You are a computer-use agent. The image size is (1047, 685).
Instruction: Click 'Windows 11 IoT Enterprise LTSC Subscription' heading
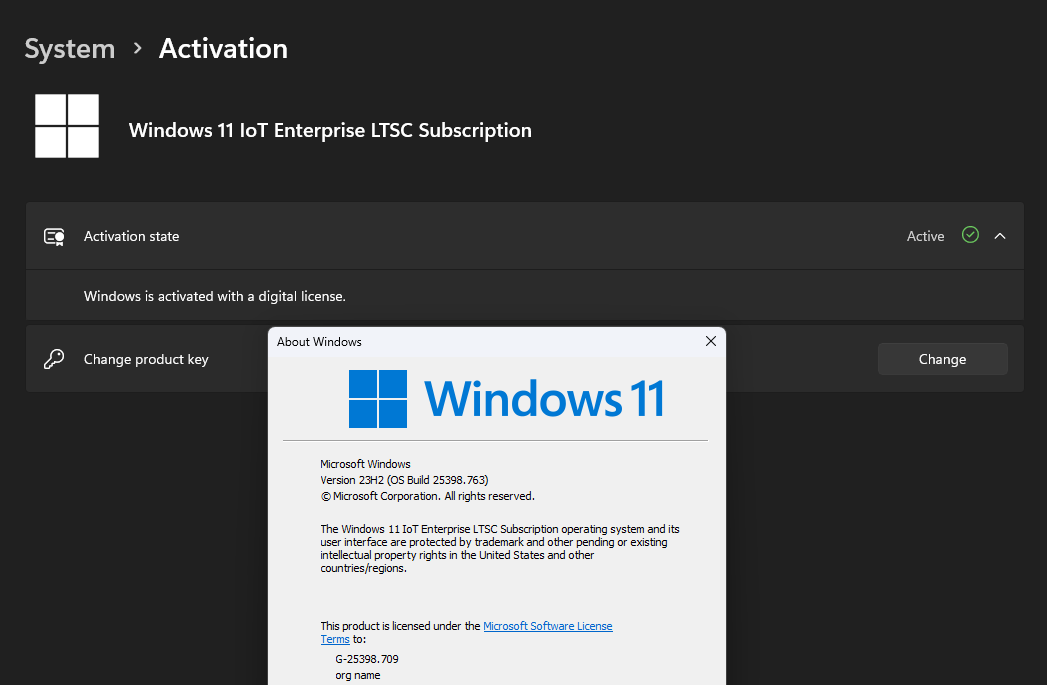tap(330, 130)
